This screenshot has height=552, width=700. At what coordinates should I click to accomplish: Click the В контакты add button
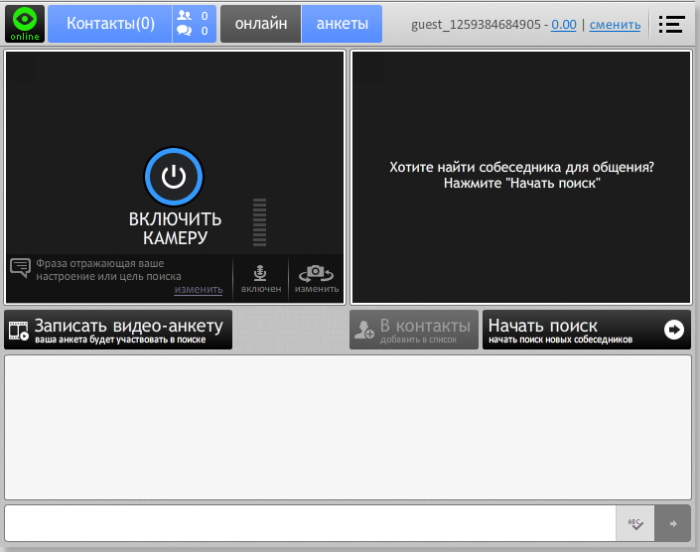(414, 330)
